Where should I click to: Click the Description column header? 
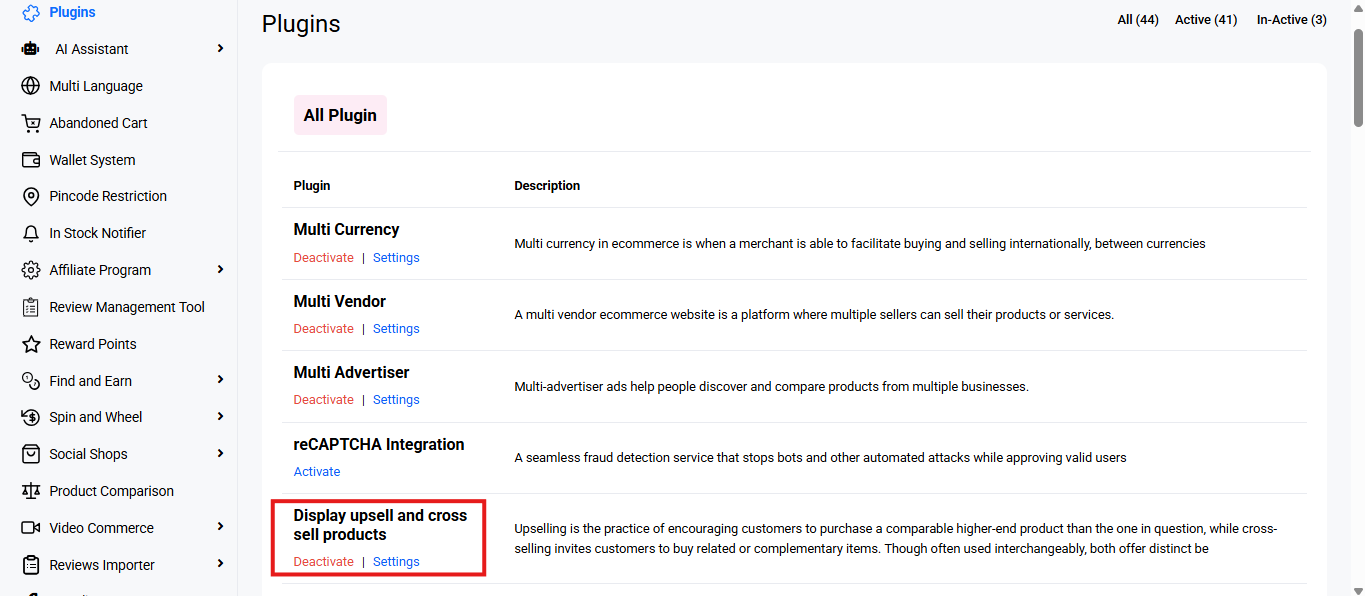tap(547, 186)
